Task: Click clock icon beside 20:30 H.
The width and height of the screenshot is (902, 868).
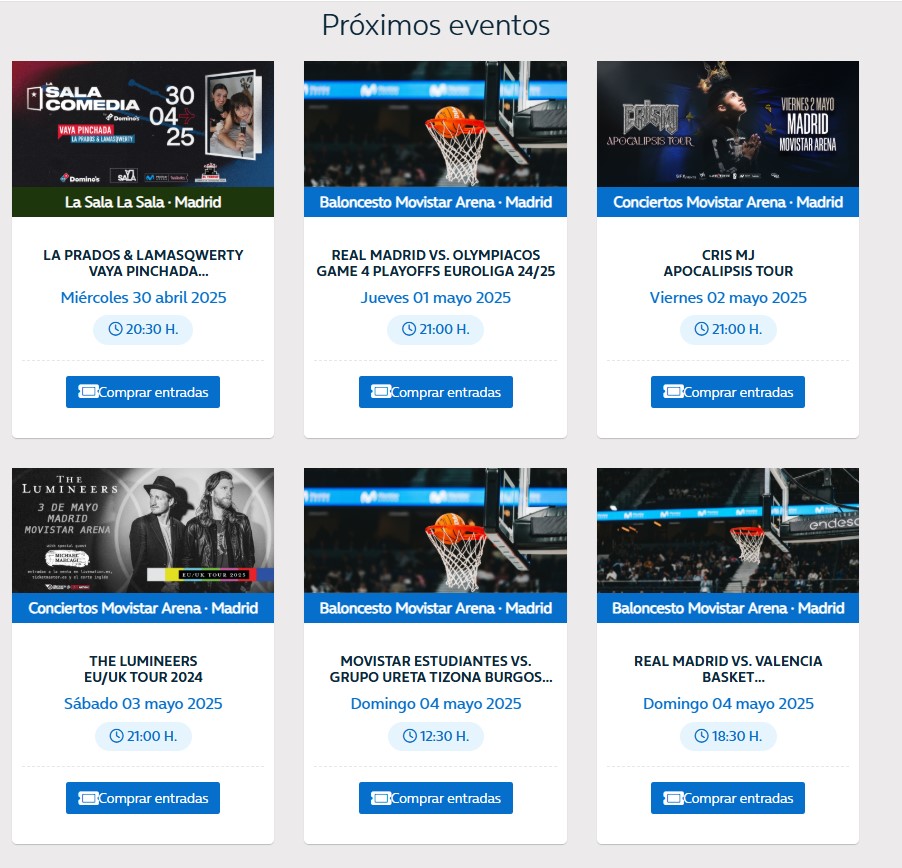Action: pos(116,329)
